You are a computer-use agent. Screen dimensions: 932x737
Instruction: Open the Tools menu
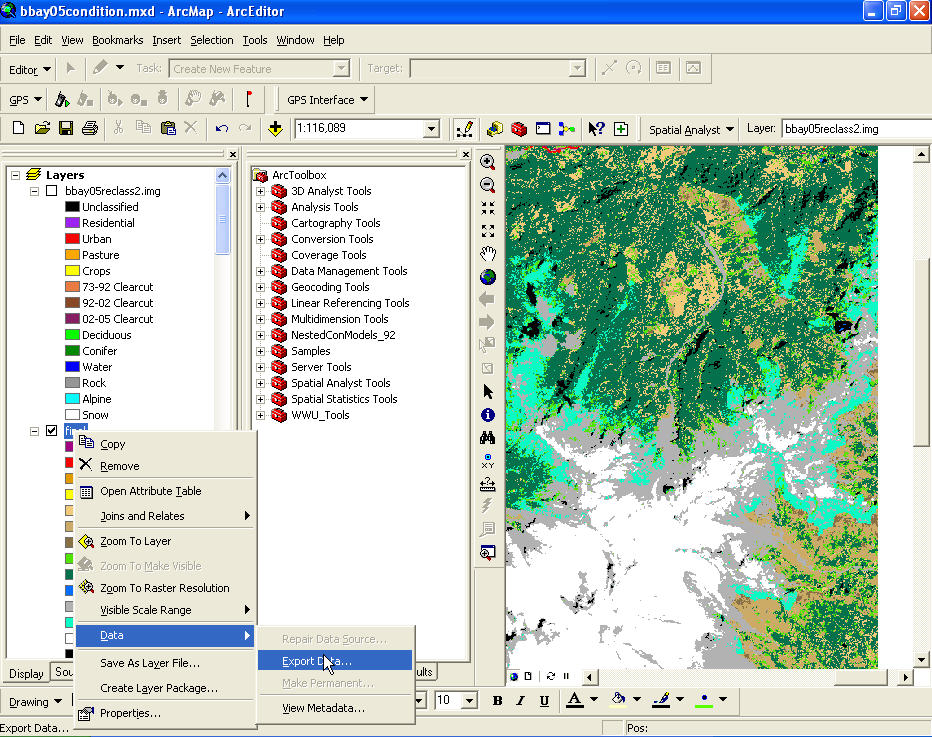254,40
